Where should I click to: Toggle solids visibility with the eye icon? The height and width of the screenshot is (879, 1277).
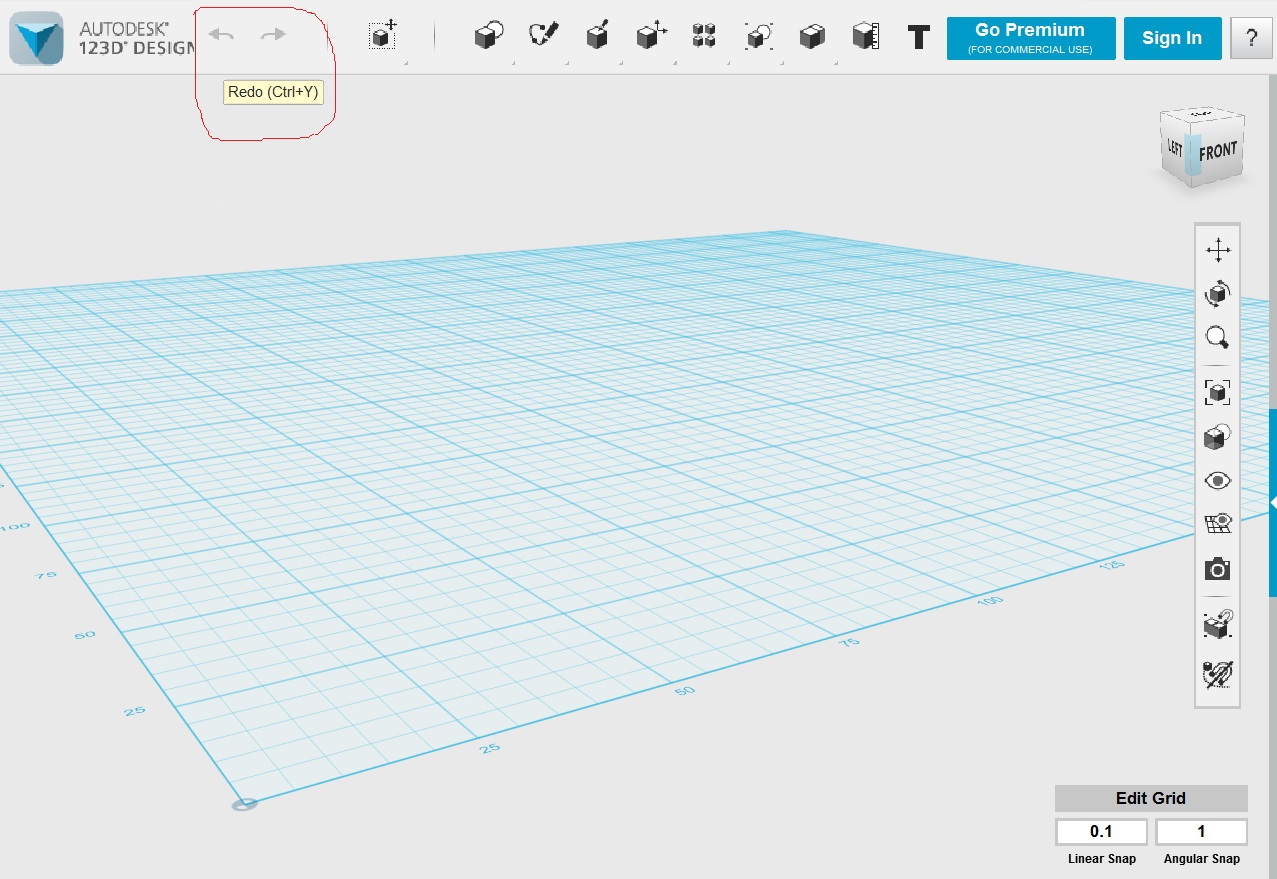(x=1217, y=481)
